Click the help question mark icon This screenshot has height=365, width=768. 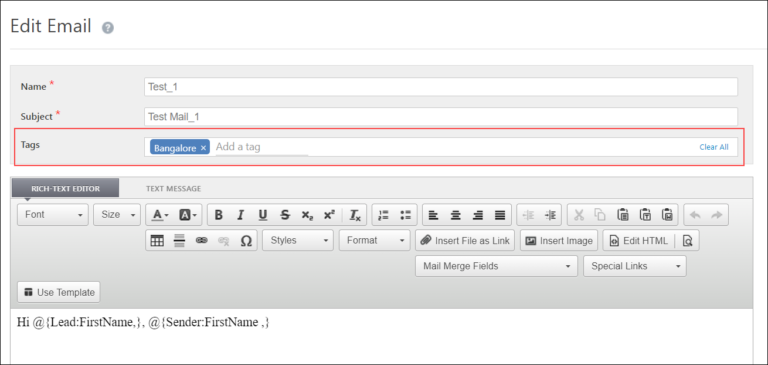[x=108, y=28]
